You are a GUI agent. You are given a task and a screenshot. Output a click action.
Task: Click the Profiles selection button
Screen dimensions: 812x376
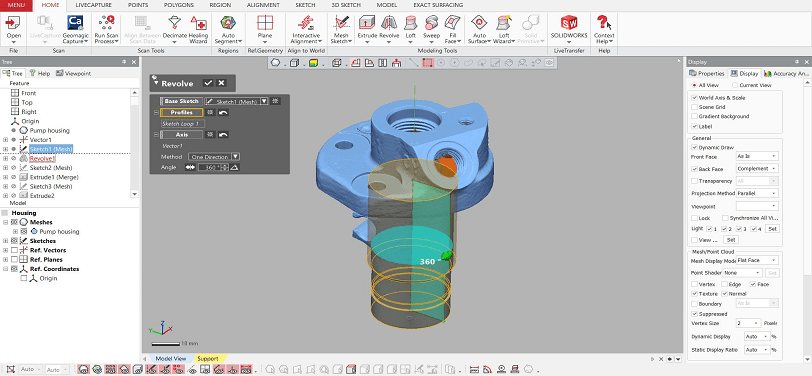click(181, 112)
